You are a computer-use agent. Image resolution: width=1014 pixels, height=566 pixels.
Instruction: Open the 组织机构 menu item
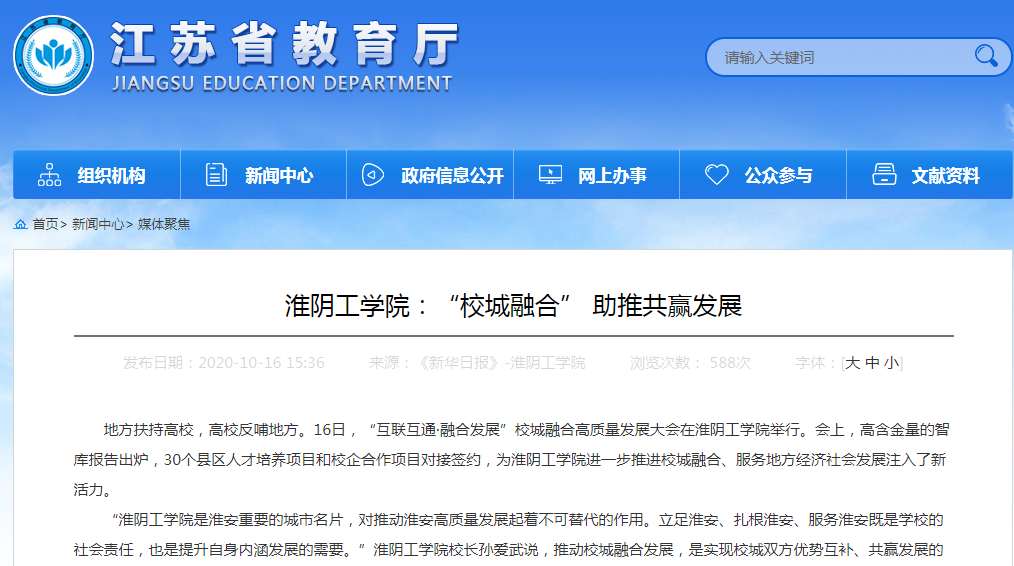coord(111,176)
